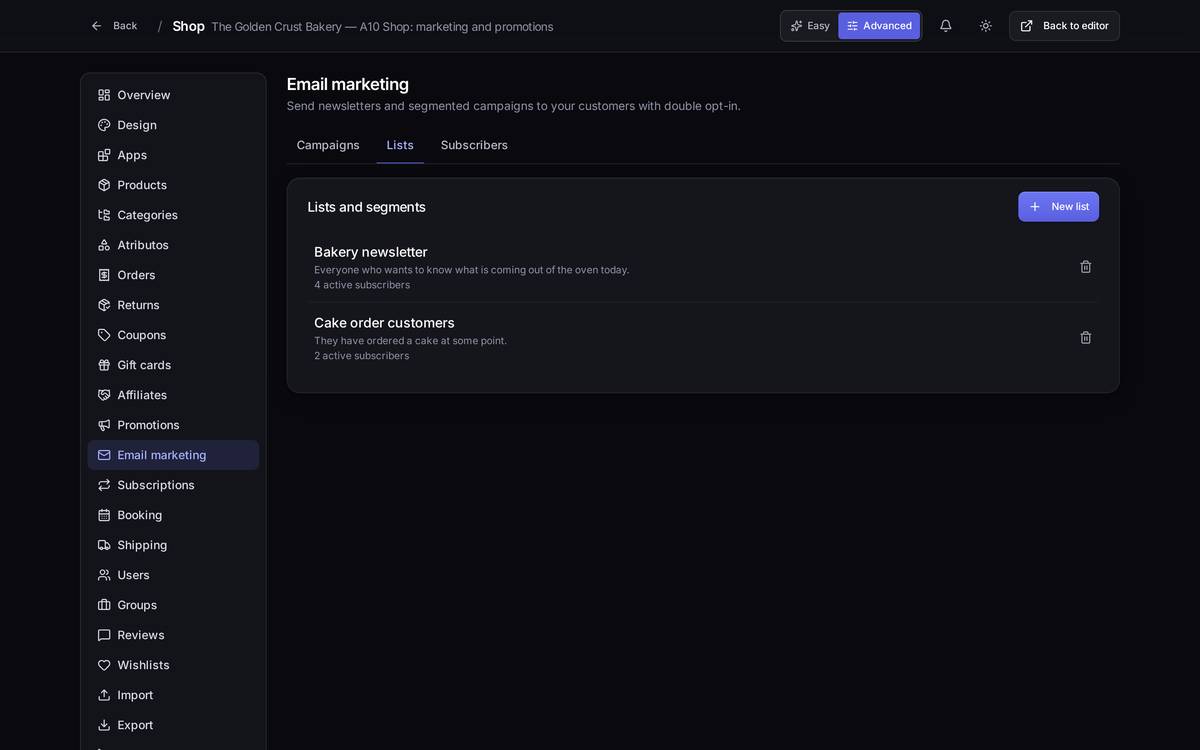Go to Import in the sidebar

(x=173, y=695)
